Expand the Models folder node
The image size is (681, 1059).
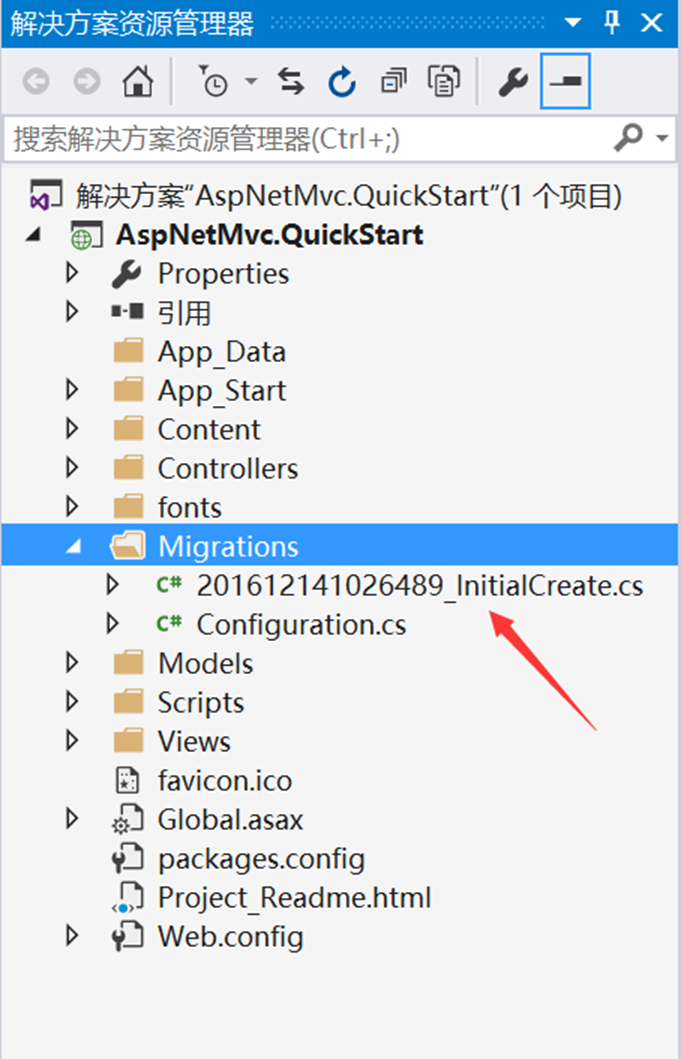point(72,663)
